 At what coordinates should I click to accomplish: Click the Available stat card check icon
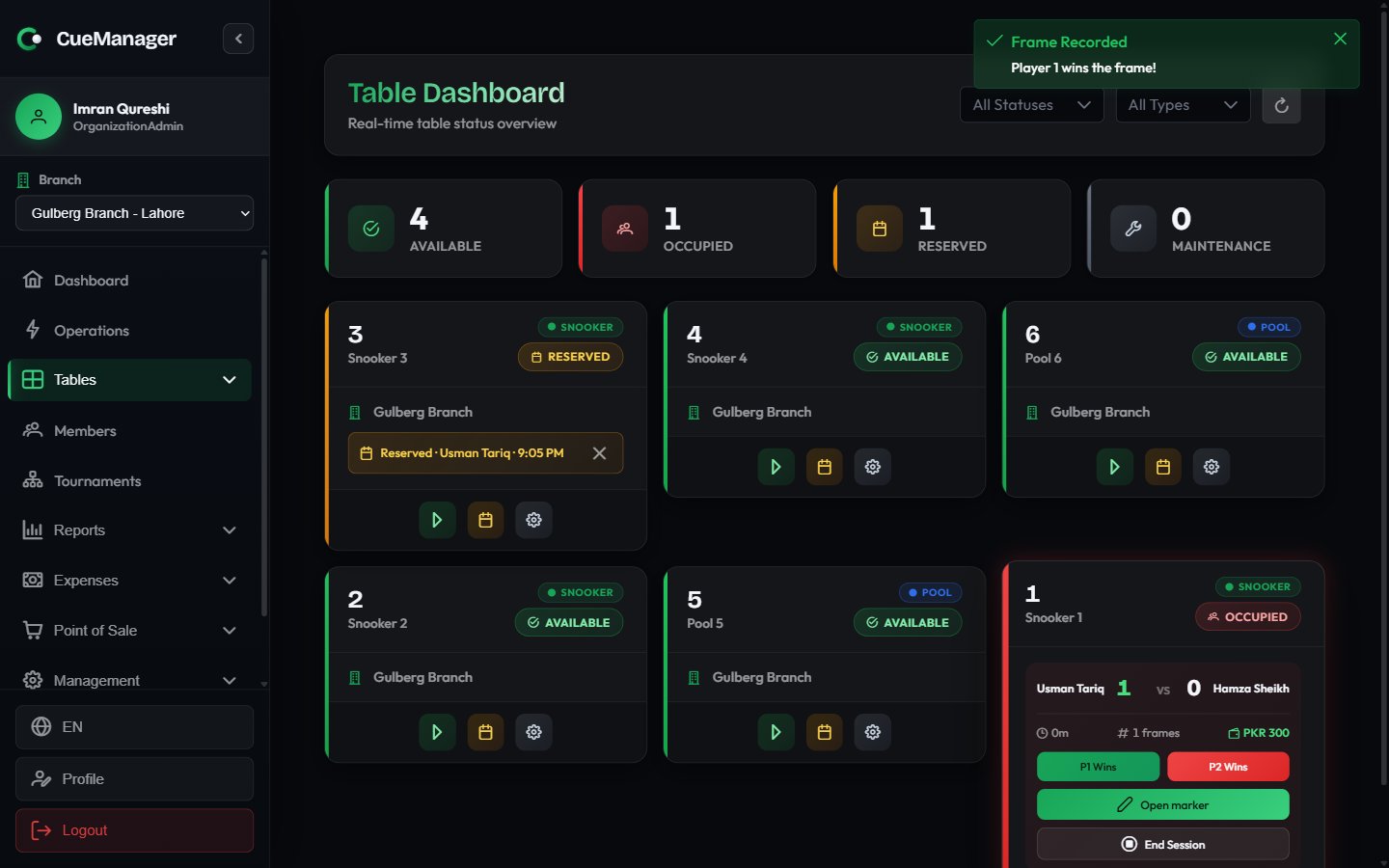[x=371, y=229]
